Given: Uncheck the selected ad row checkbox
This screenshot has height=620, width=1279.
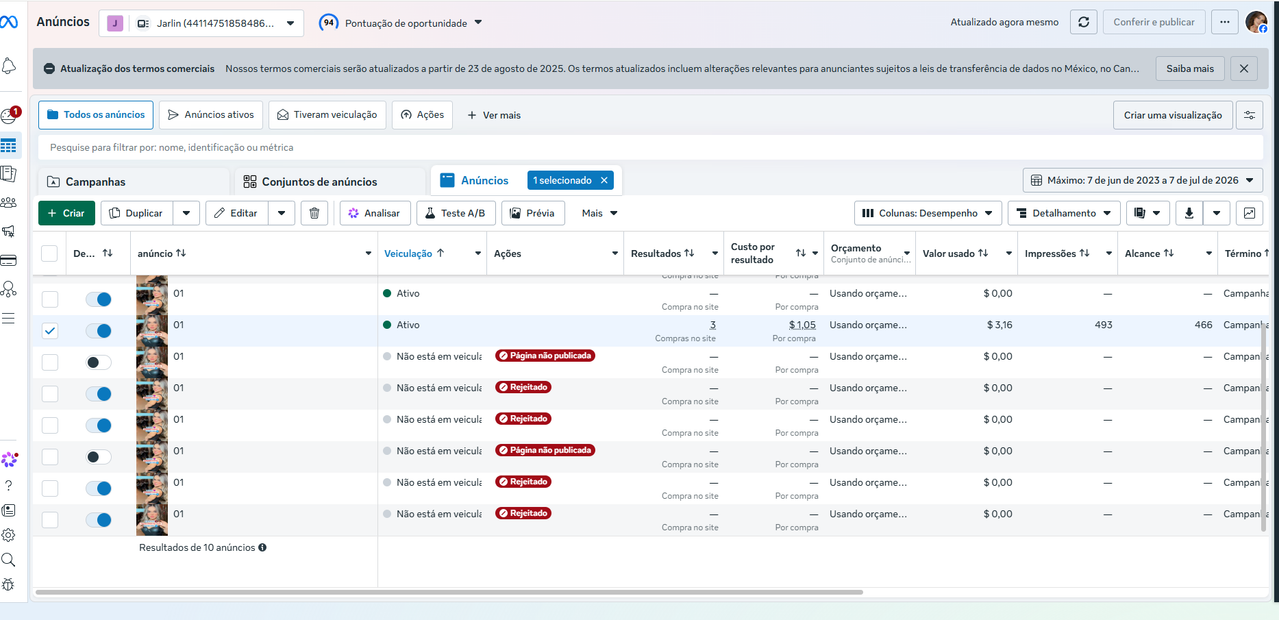Looking at the screenshot, I should 50,331.
